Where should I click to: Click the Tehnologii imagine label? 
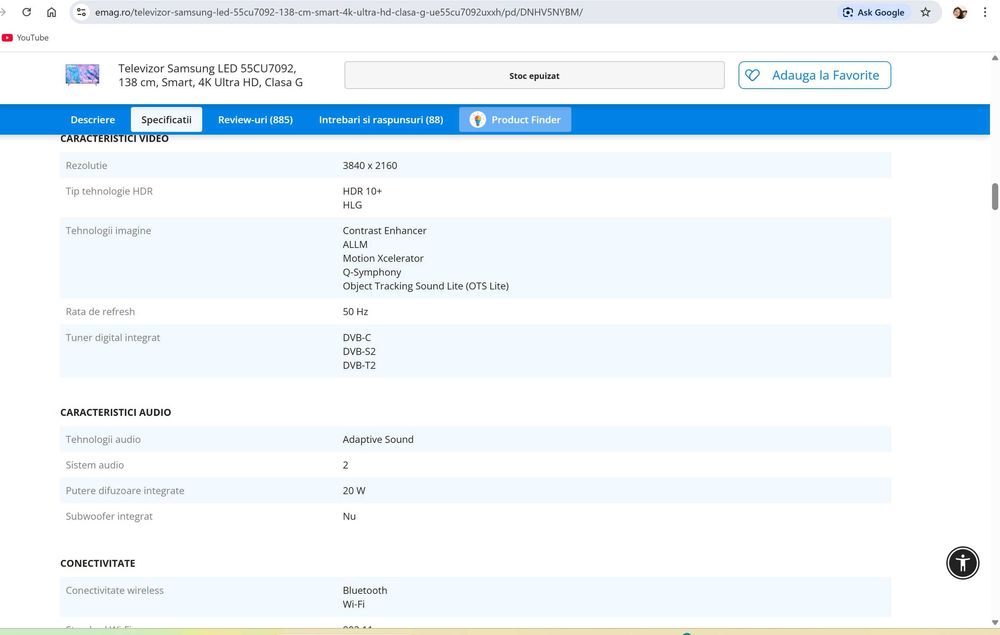108,230
